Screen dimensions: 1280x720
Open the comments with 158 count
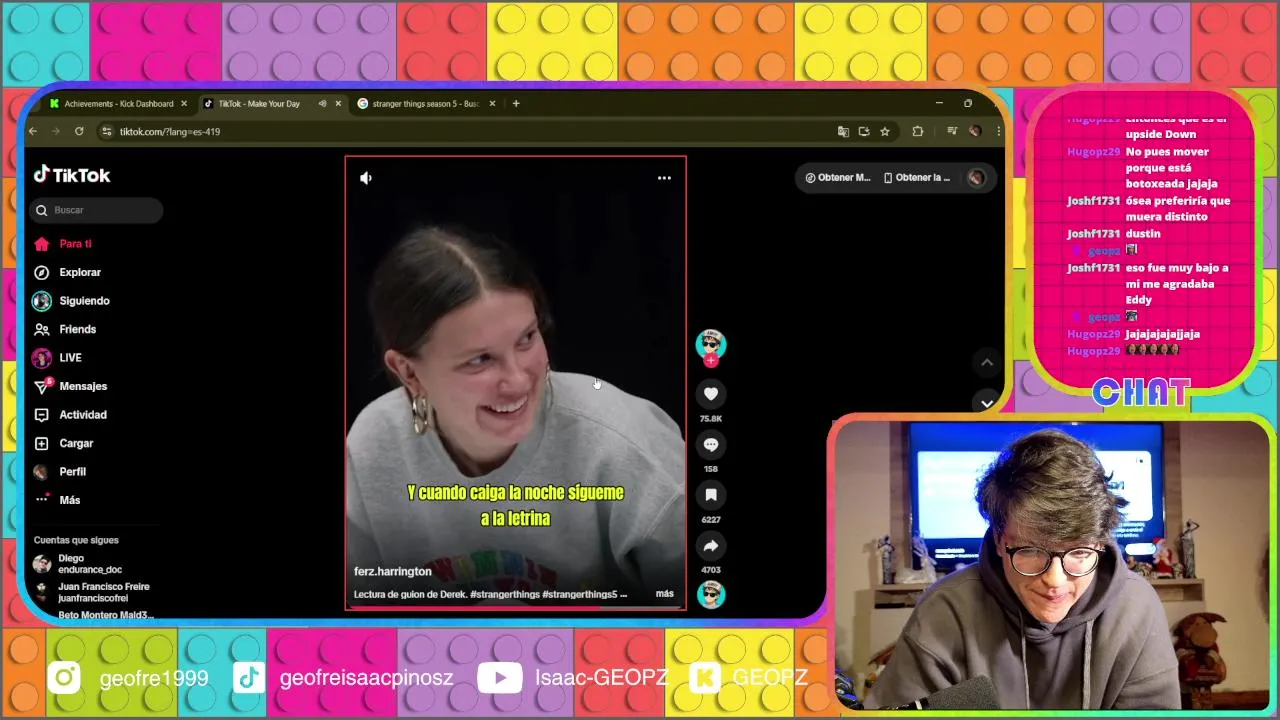711,445
